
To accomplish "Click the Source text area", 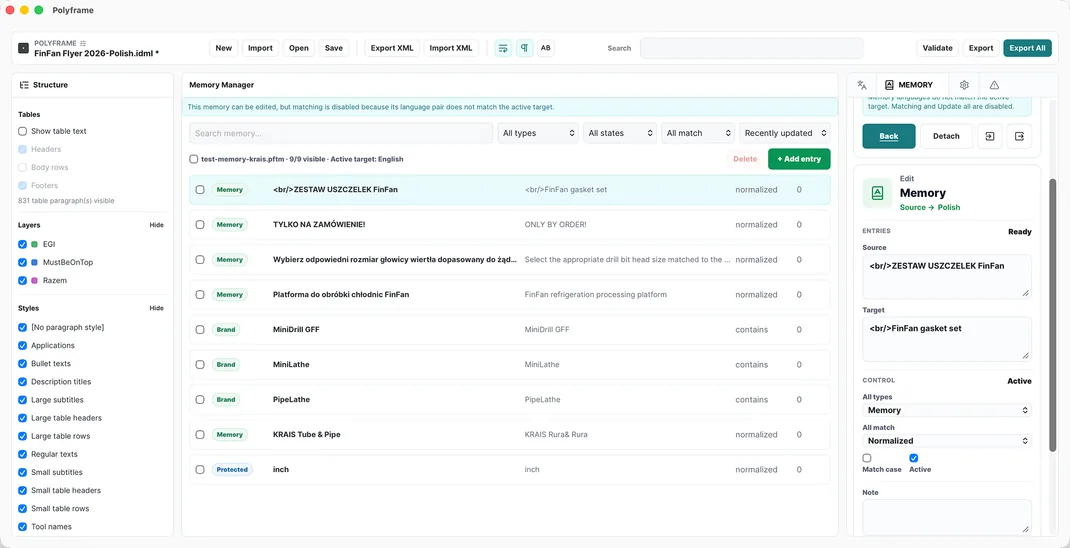I will coord(947,276).
